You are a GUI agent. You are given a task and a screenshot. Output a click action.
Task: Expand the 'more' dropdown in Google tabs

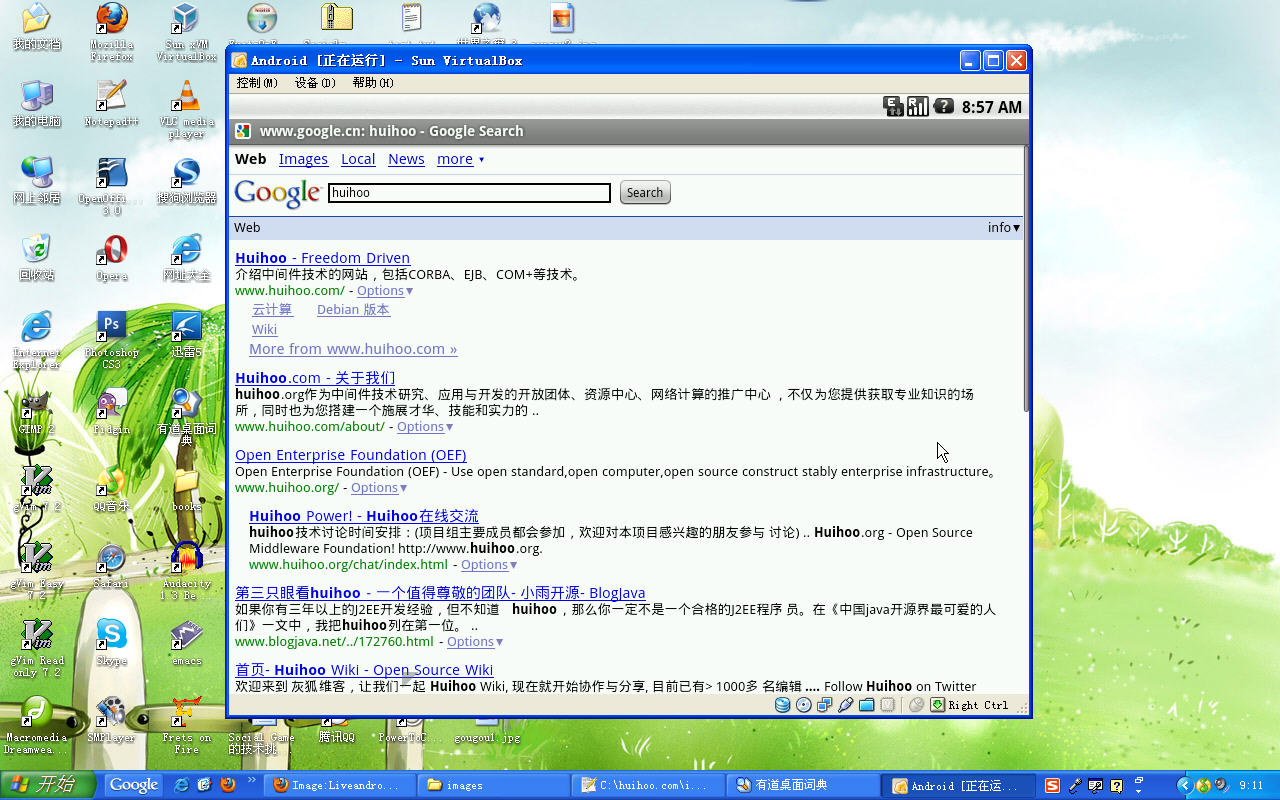[460, 159]
